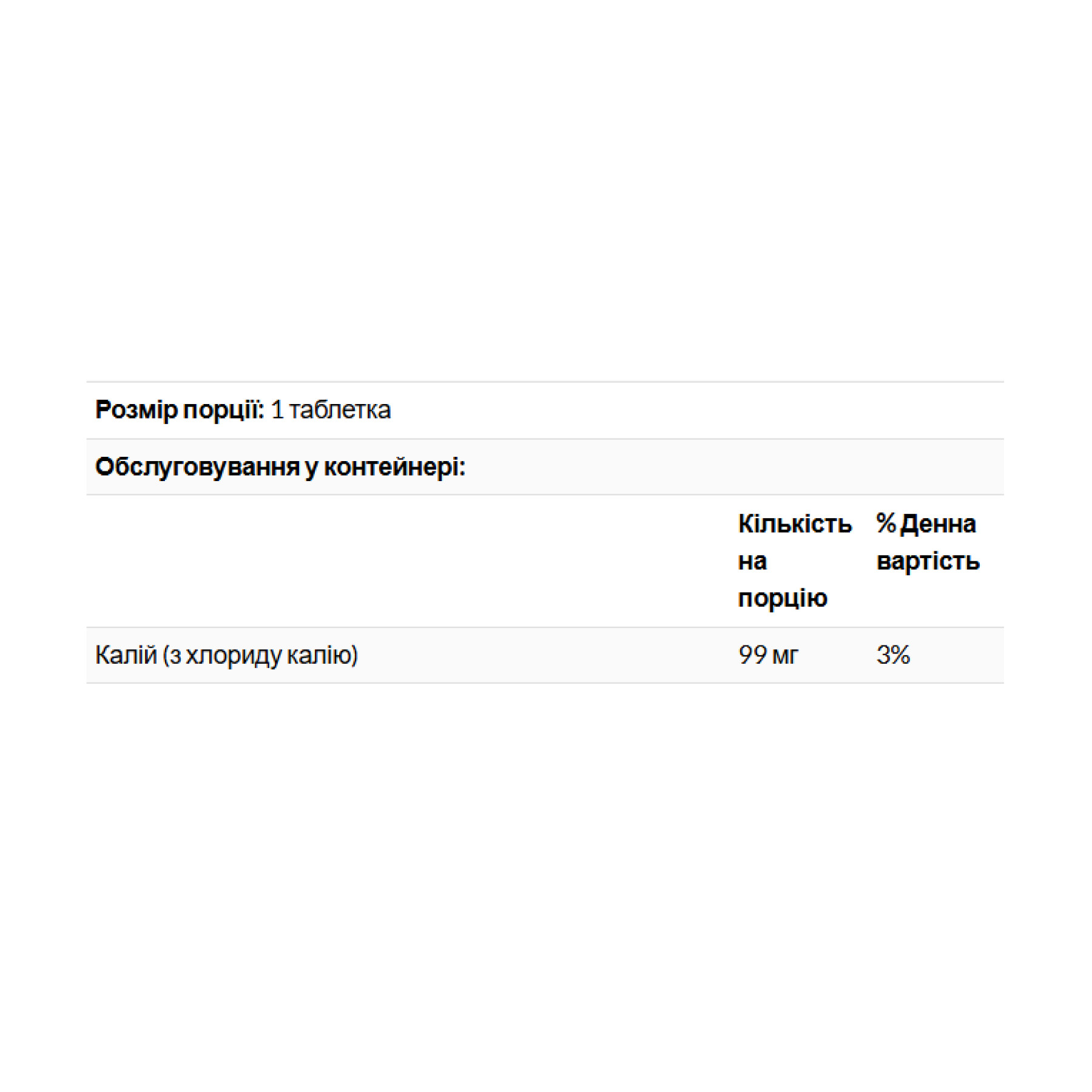The height and width of the screenshot is (1092, 1092).
Task: Click the 'Розмір порції:' bold label
Action: click(180, 410)
